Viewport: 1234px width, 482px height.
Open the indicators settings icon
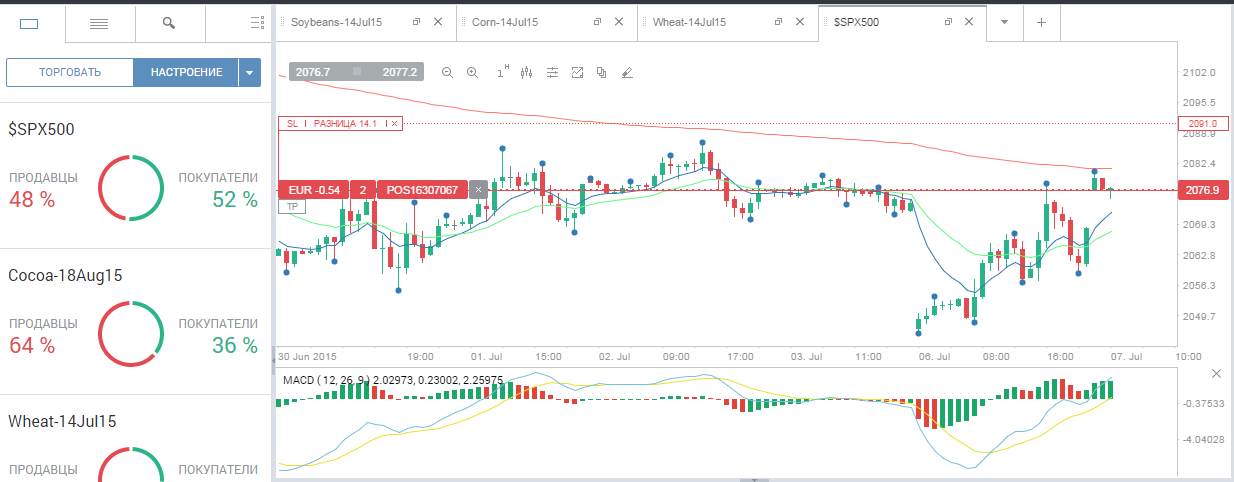(552, 72)
